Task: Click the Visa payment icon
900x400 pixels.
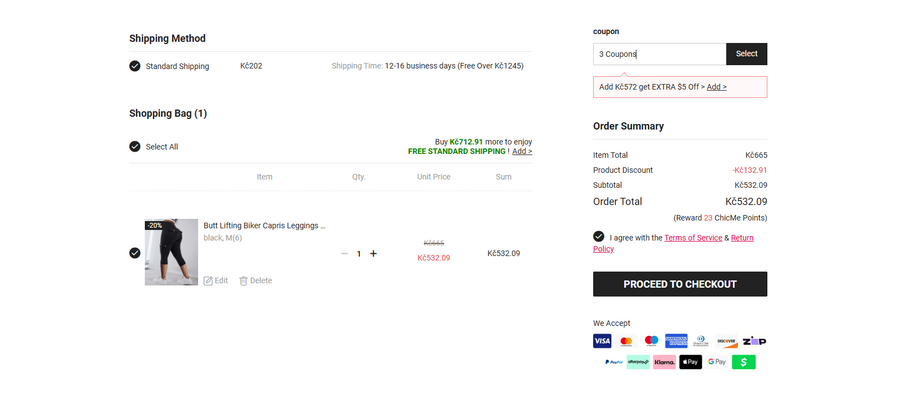Action: click(x=602, y=341)
